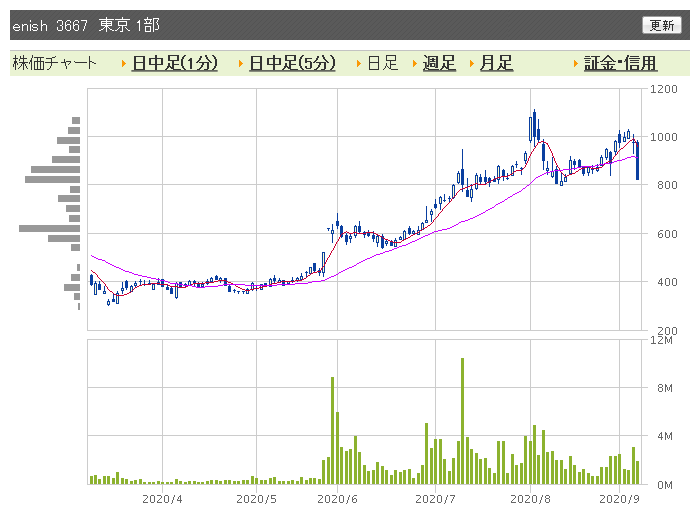Image resolution: width=697 pixels, height=524 pixels.
Task: Open the 日中足(1分) intraday chart link
Action: (x=175, y=63)
